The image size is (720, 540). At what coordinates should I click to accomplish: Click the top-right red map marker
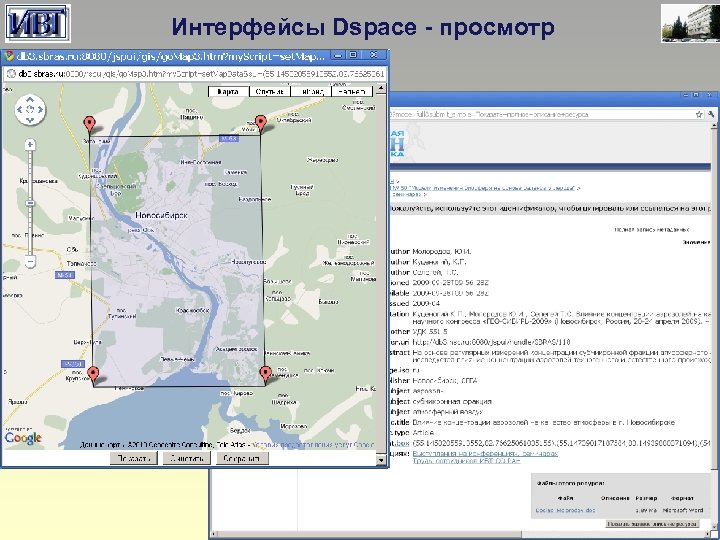(260, 124)
